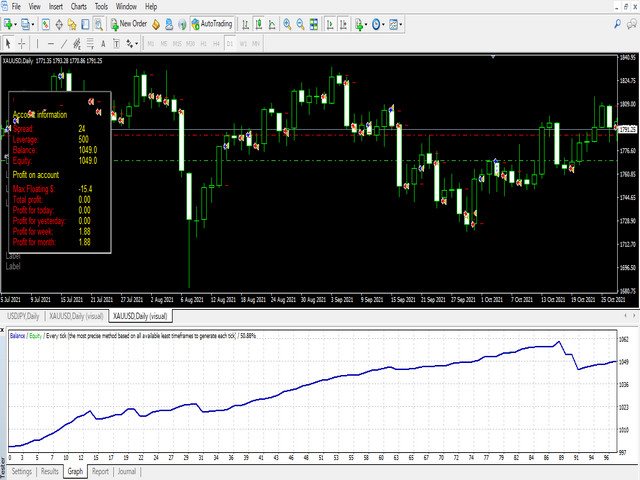Screen dimensions: 640x480
Task: Zoom out on the chart
Action: click(300, 24)
